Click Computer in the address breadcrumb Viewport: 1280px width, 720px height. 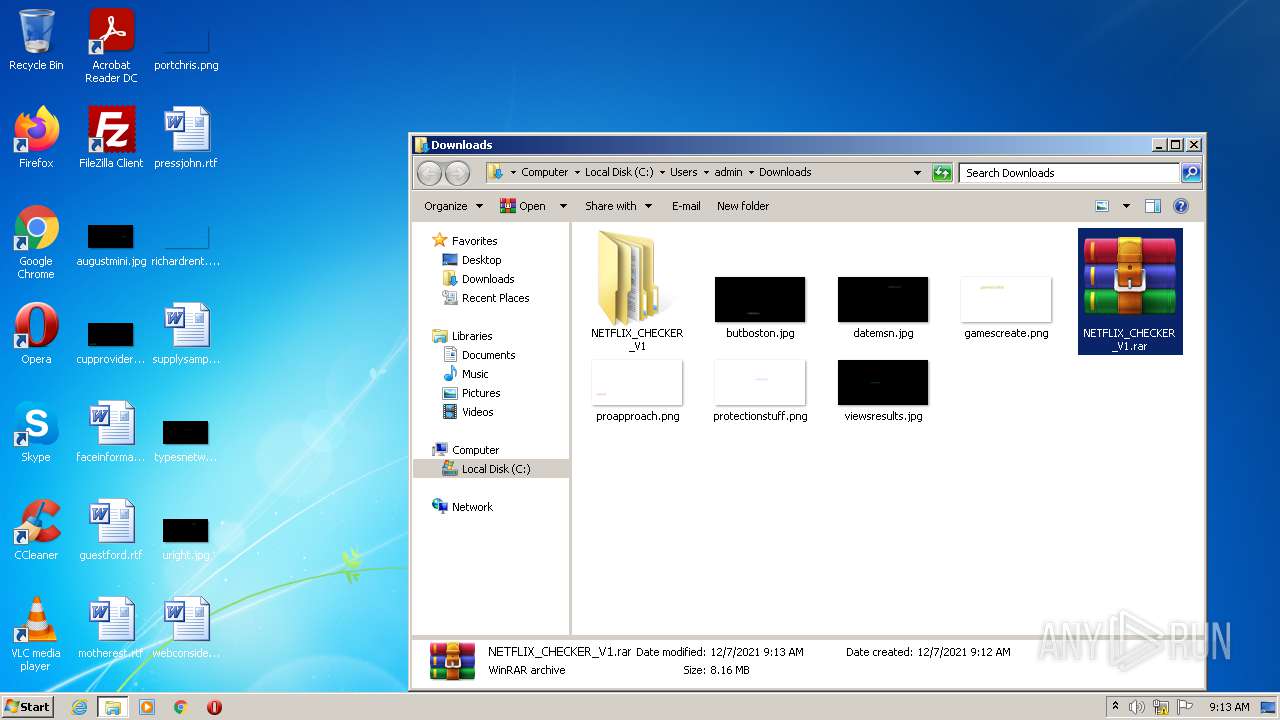click(544, 172)
